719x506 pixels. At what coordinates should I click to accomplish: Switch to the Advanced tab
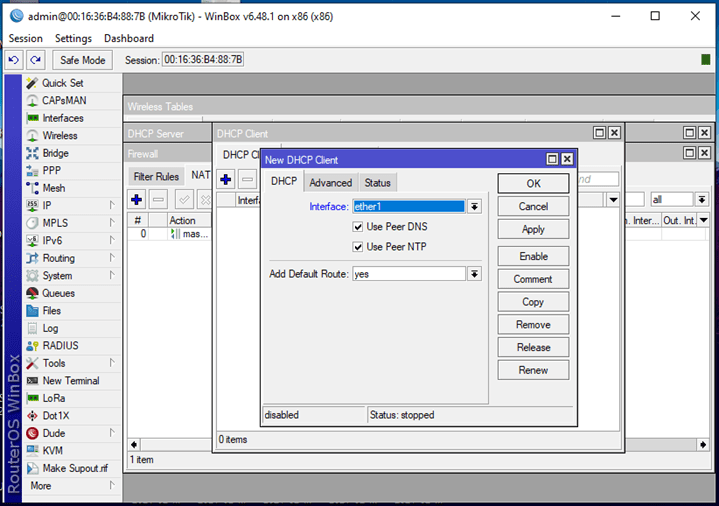(x=331, y=183)
